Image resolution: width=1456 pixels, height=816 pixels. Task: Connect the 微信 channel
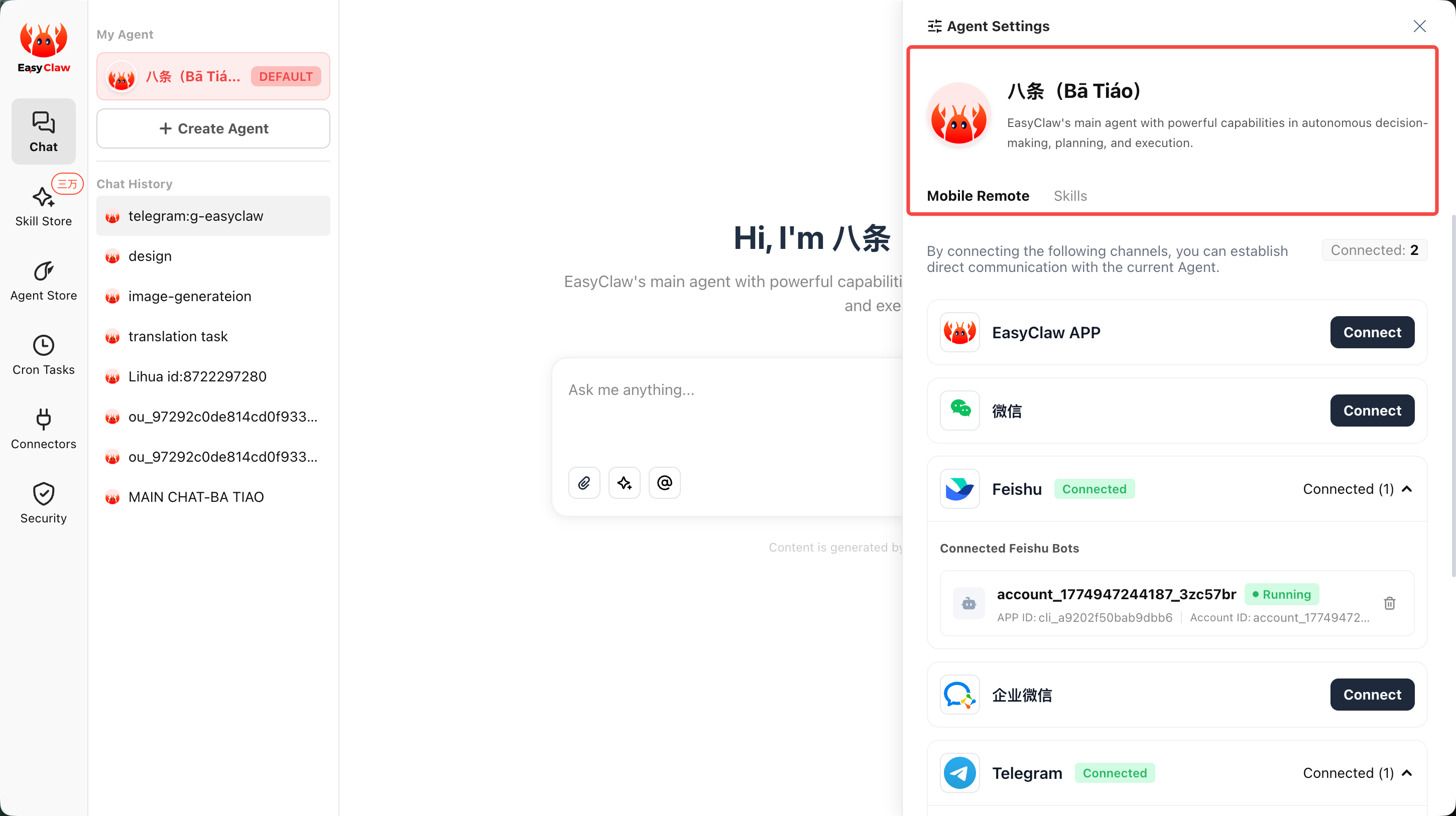pos(1372,411)
